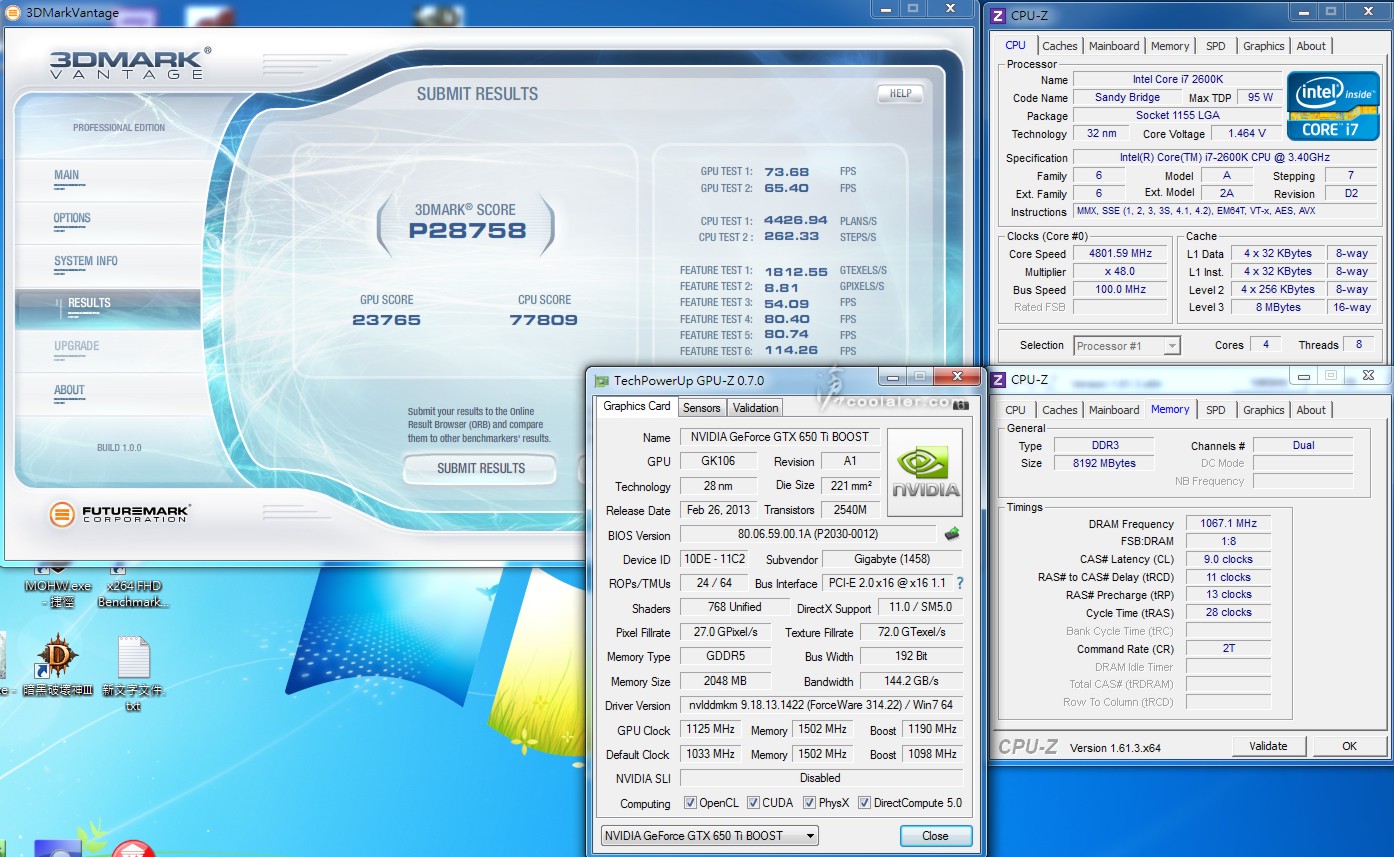Toggle the PhysX checkbox
This screenshot has height=857, width=1394.
click(808, 803)
